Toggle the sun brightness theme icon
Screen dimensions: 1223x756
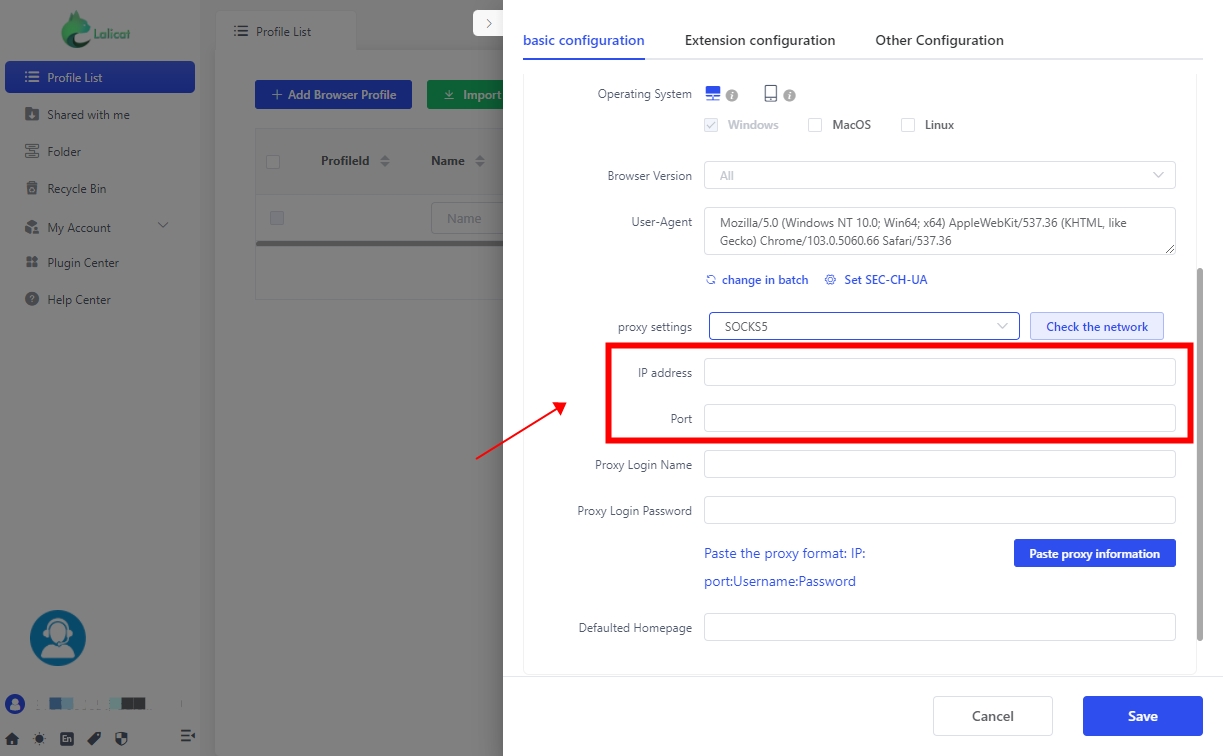pyautogui.click(x=39, y=739)
